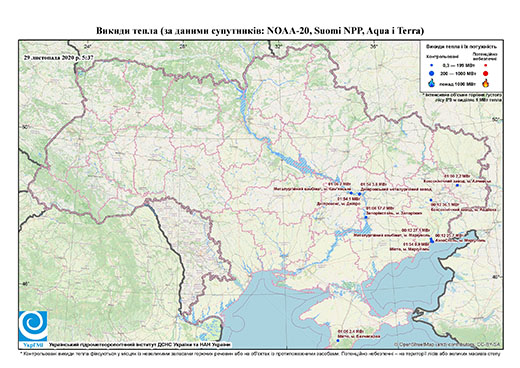Click the blue flame icon in the legend
Screen dimensions: 520x368
coord(432,83)
